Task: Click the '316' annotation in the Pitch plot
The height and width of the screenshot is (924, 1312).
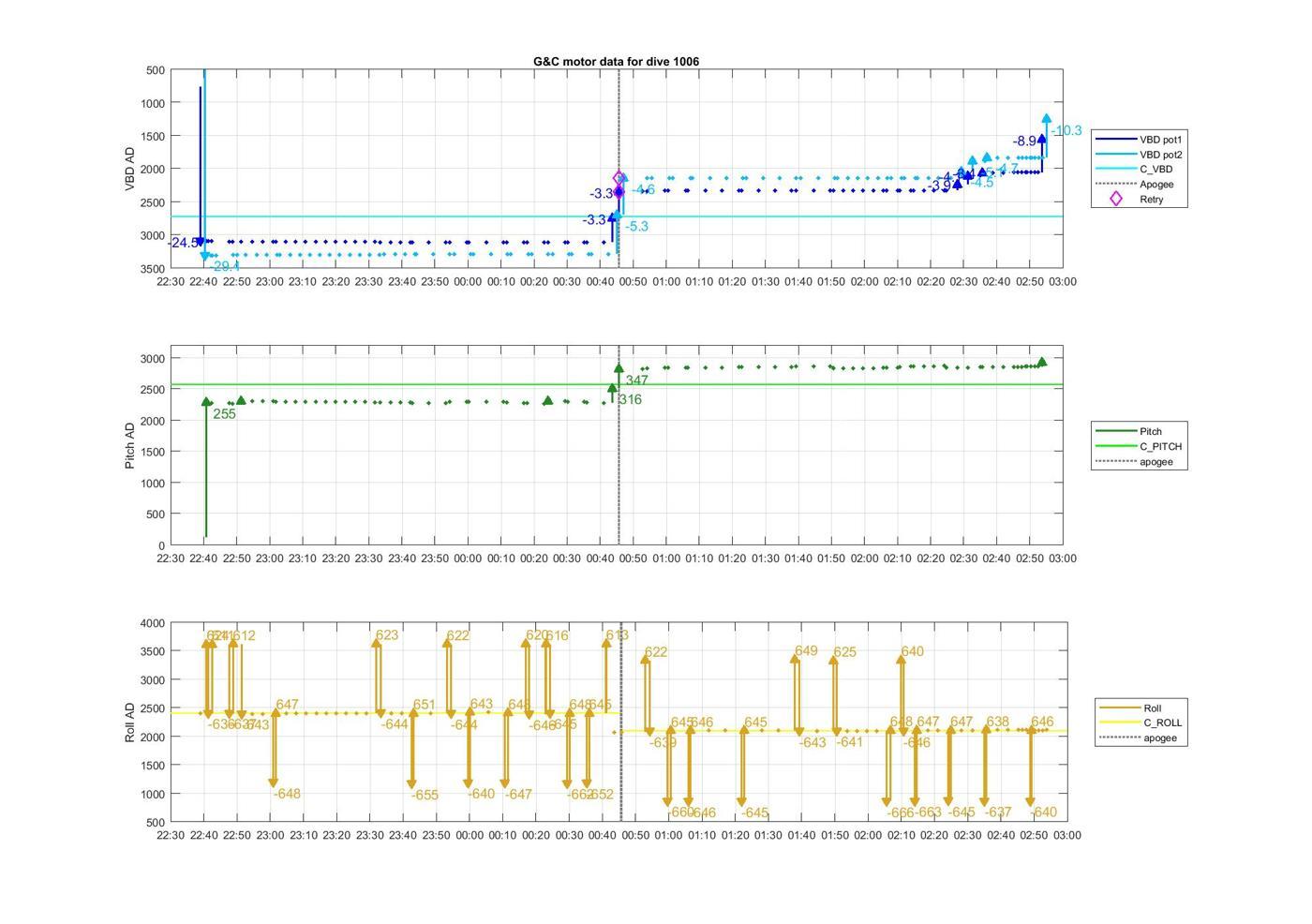Action: point(631,400)
